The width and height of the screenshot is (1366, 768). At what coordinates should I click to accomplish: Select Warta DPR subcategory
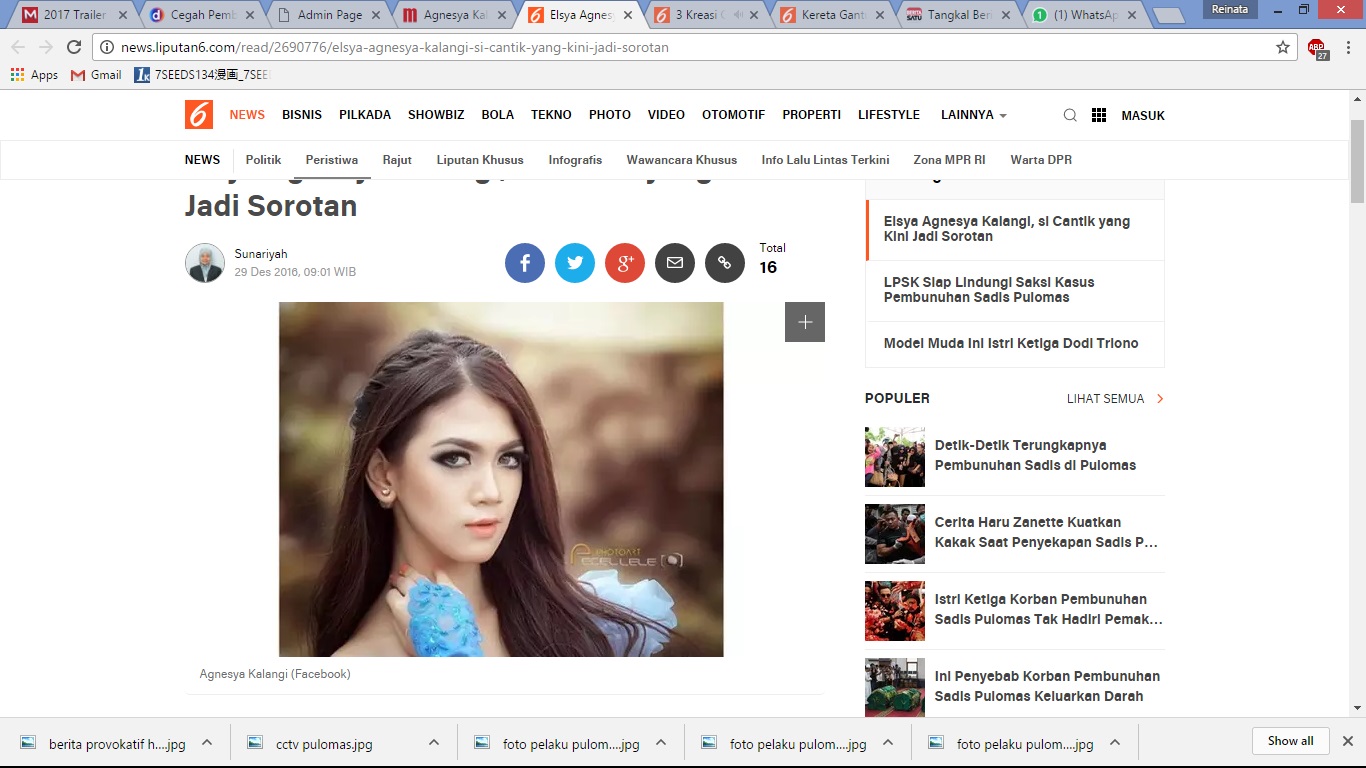[1041, 160]
